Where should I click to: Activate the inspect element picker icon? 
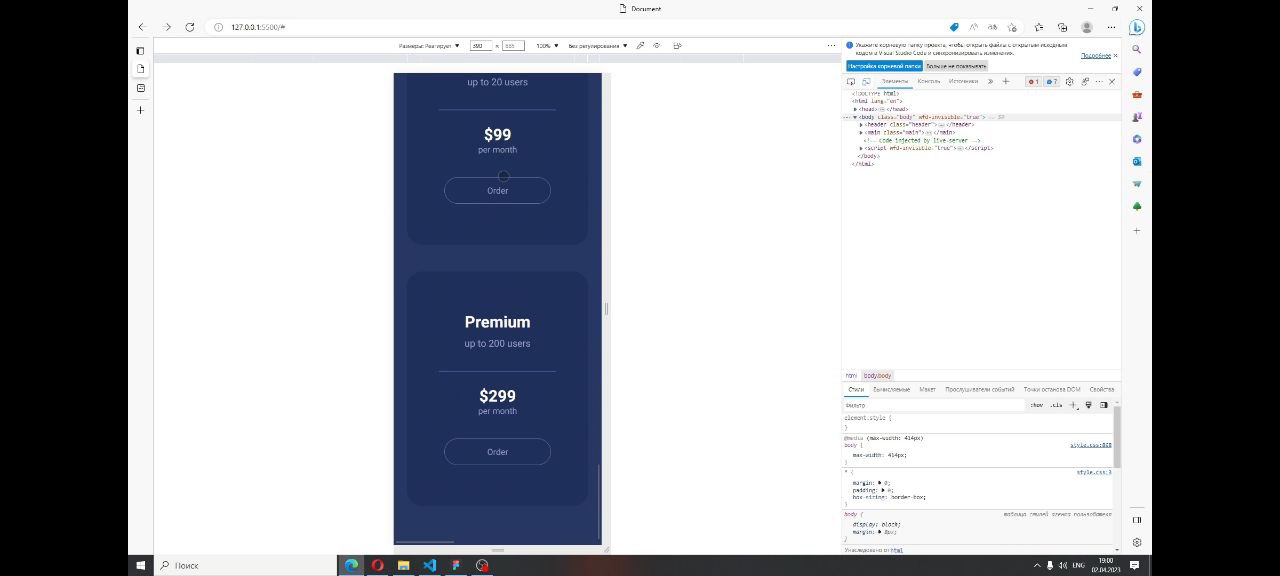(x=851, y=82)
